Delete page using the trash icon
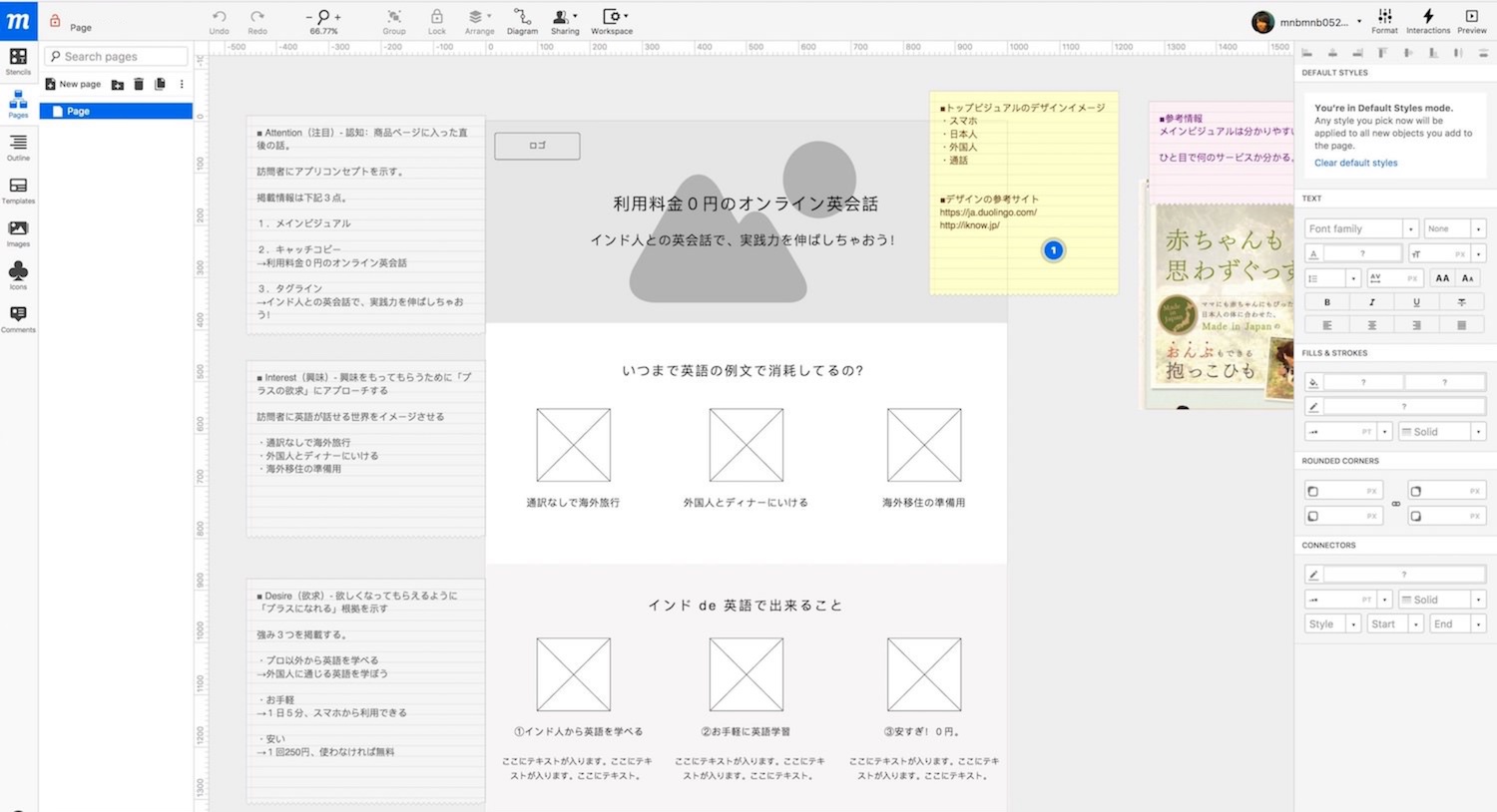Viewport: 1497px width, 812px height. 139,85
